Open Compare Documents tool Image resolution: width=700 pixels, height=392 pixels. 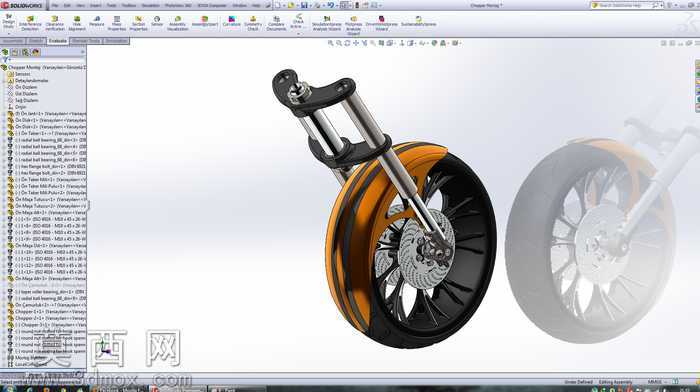pos(276,23)
